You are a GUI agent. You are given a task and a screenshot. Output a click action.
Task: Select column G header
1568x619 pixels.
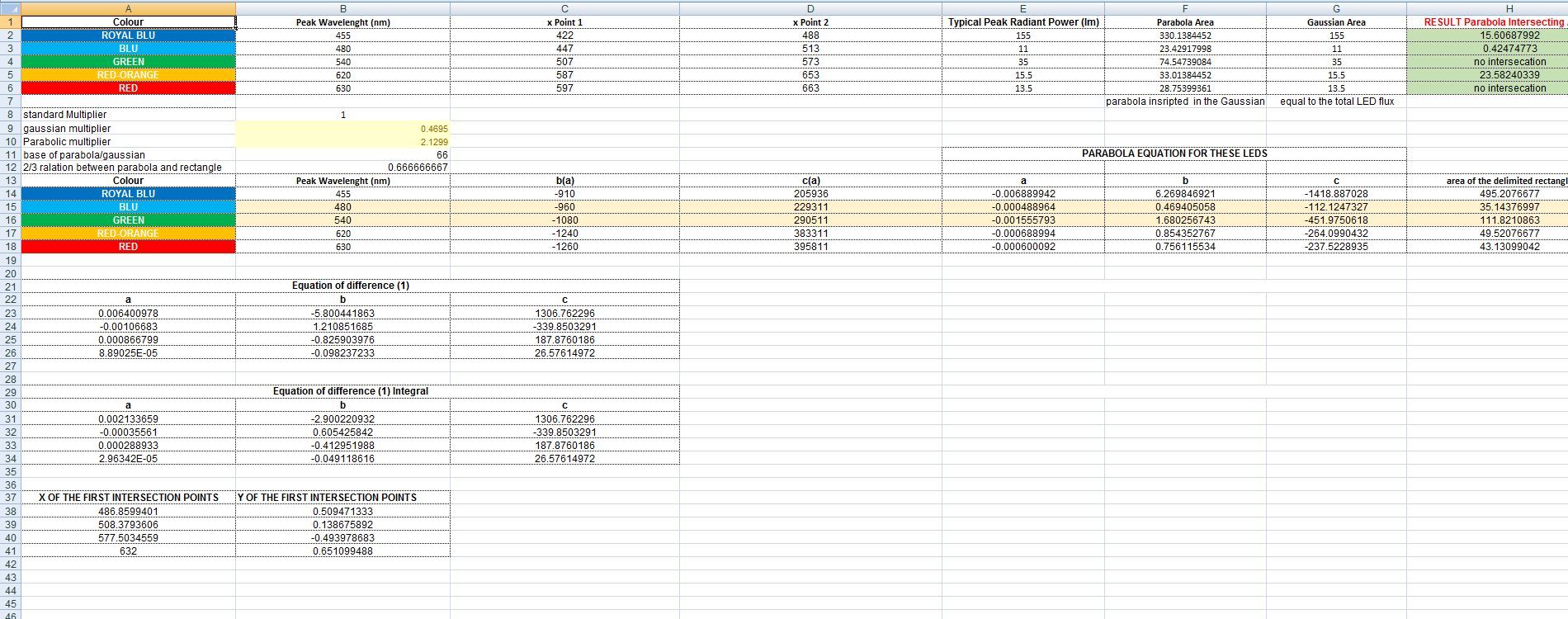[x=1336, y=8]
